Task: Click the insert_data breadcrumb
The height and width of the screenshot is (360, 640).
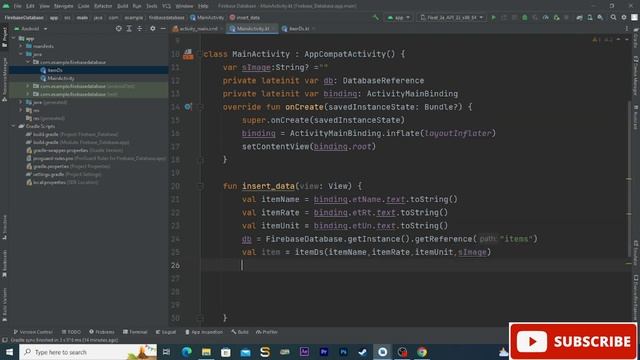Action: coord(245,18)
